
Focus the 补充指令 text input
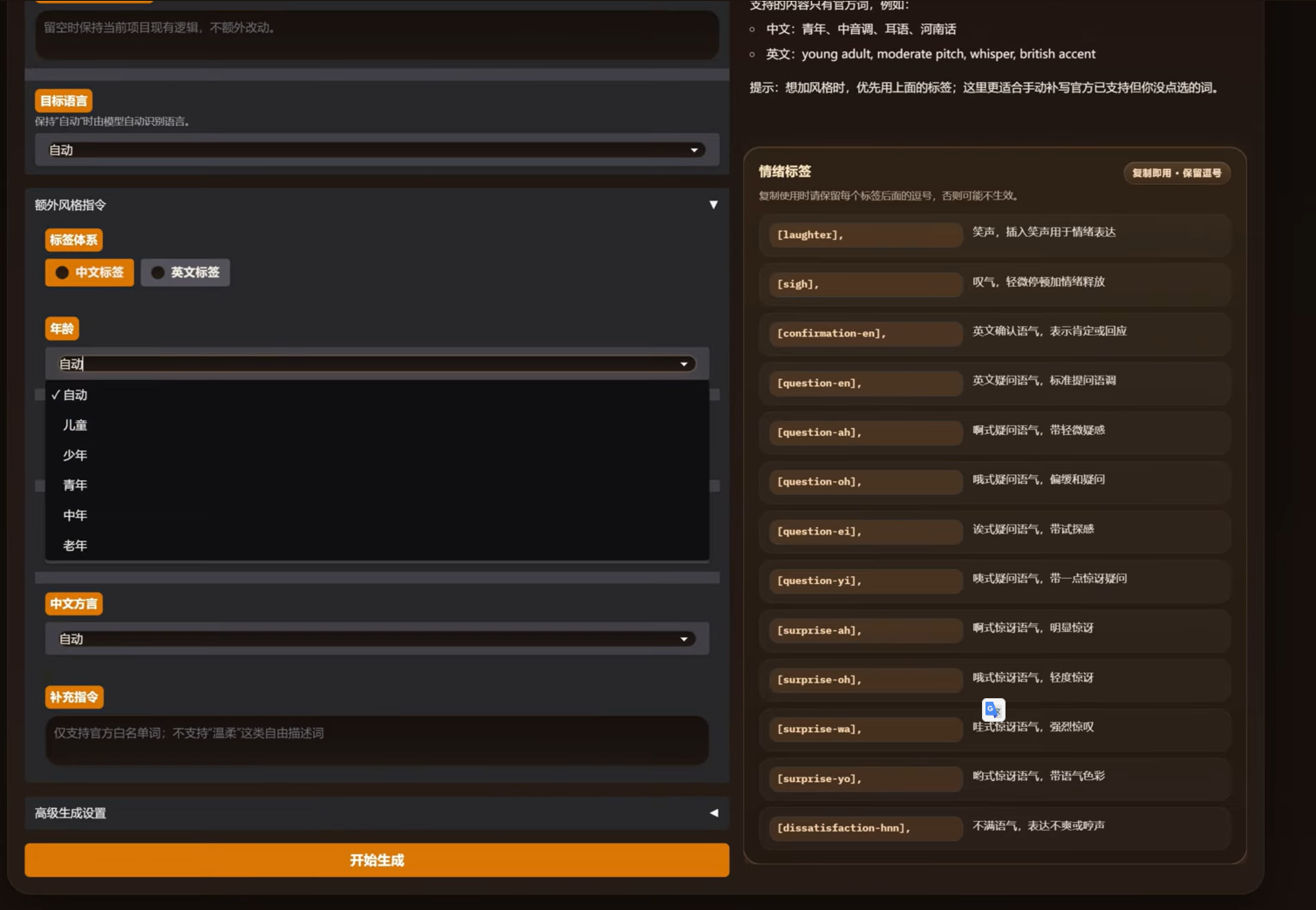point(376,740)
